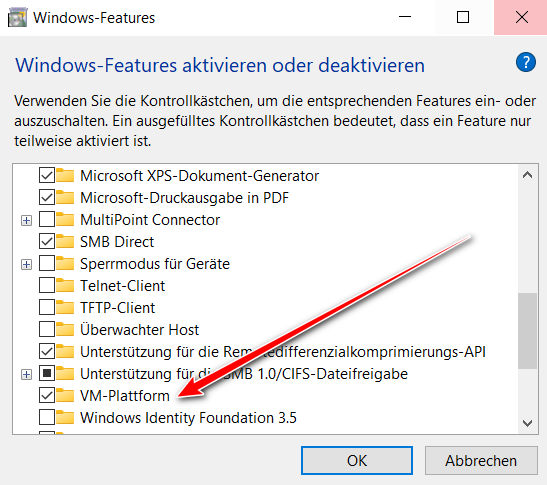
Task: Click folder icon beside Überwachter Host
Action: tap(65, 329)
